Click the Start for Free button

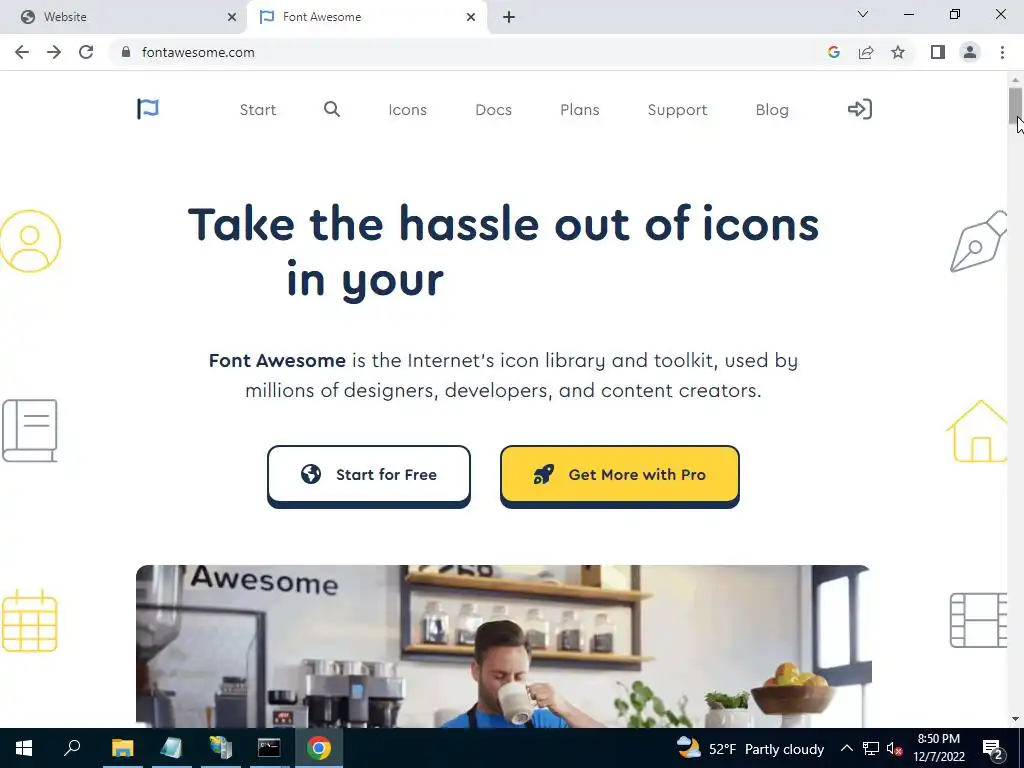pos(368,475)
